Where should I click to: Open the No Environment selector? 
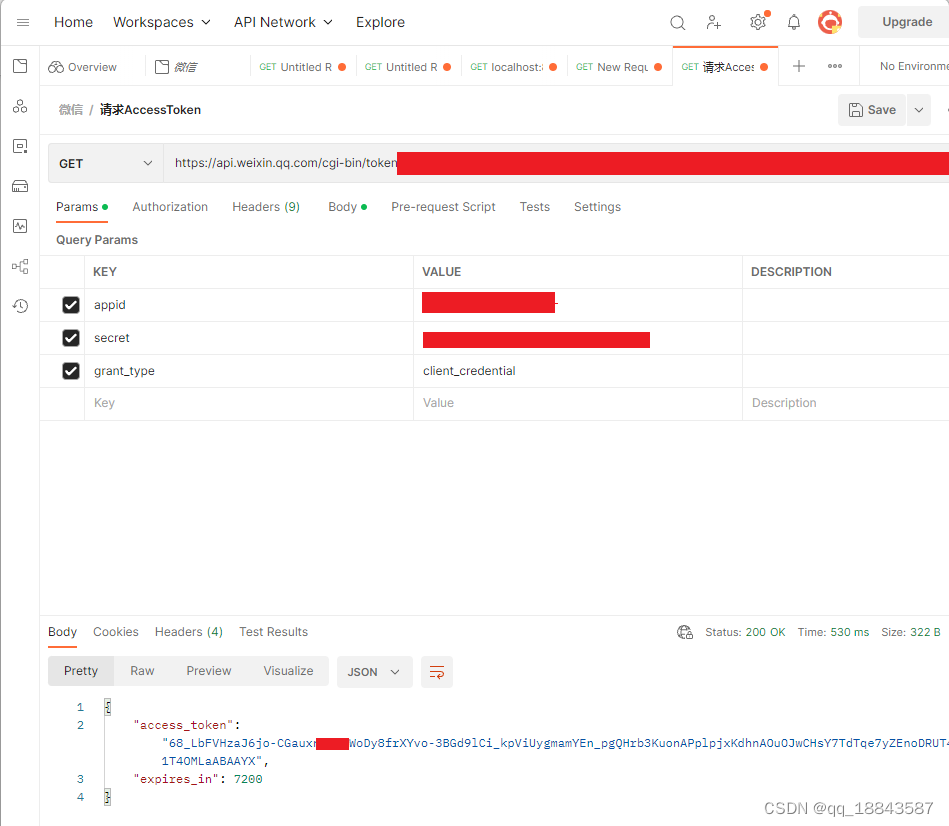(x=913, y=66)
